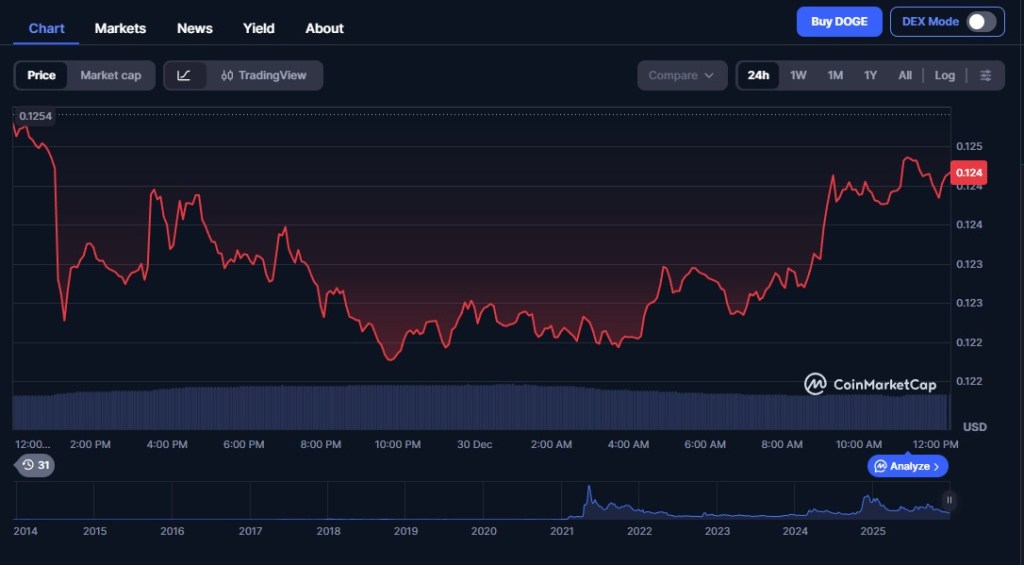
Task: Select the Market cap view toggle
Action: click(110, 75)
